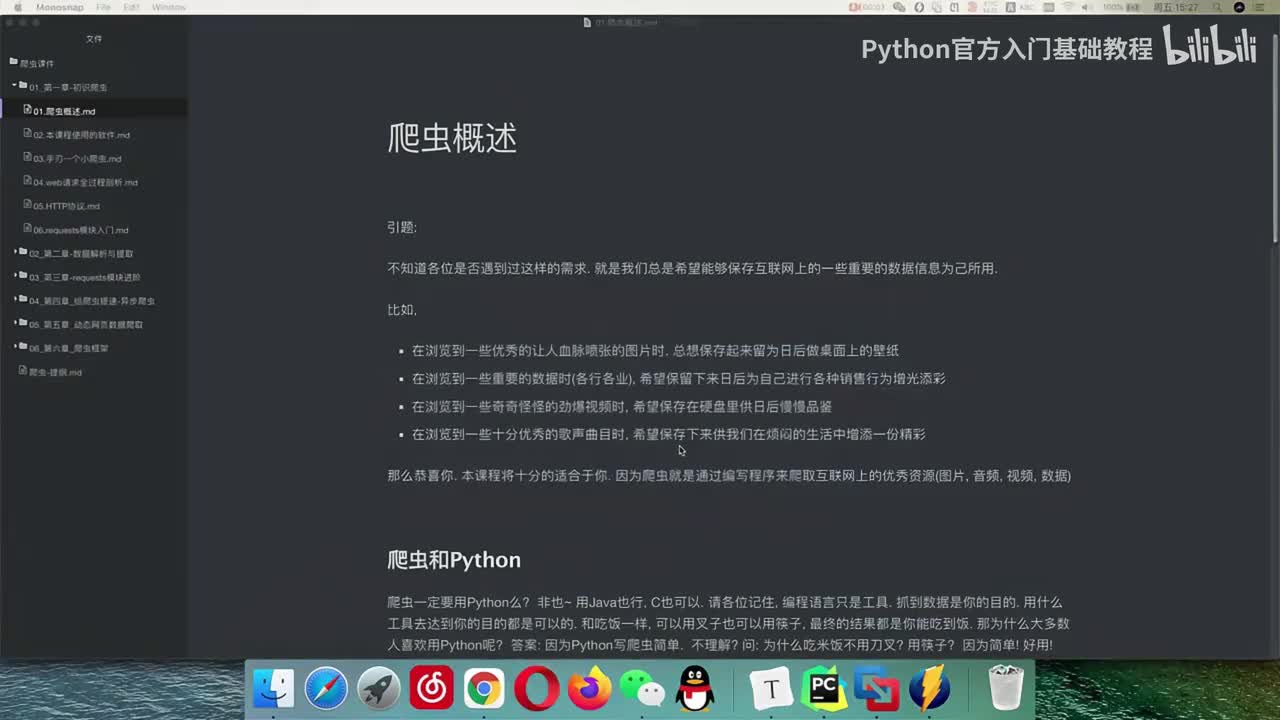Click the 02_第二章-数据解析与提取 folder name

point(81,254)
